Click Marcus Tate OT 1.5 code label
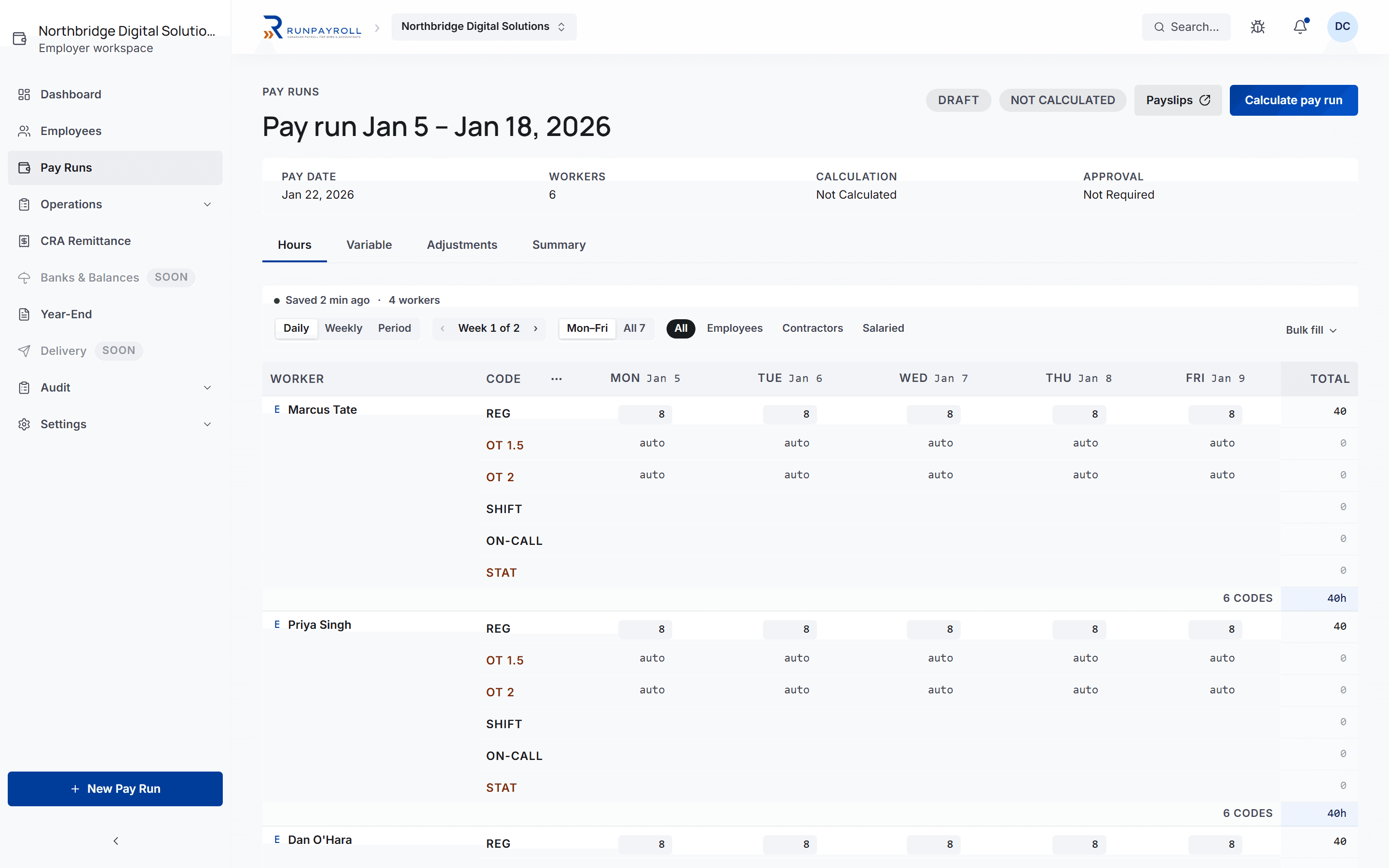Screen dimensions: 1389x868 pyautogui.click(x=504, y=446)
